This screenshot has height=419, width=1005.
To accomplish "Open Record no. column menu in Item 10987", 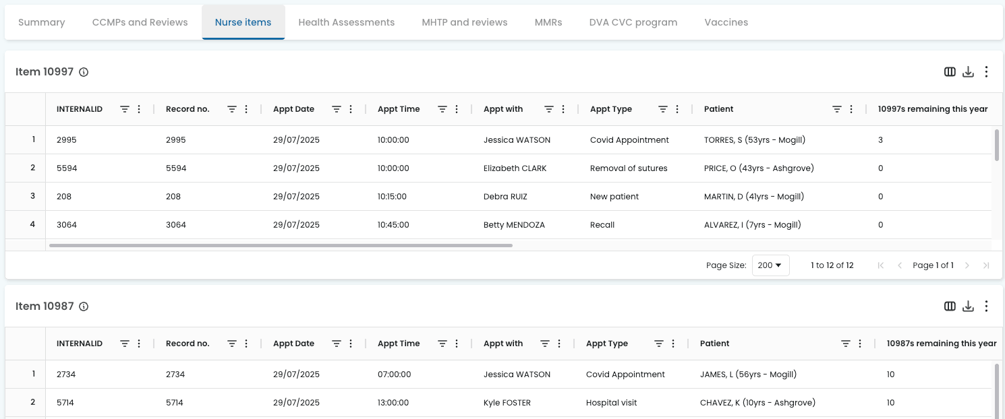I will click(246, 343).
